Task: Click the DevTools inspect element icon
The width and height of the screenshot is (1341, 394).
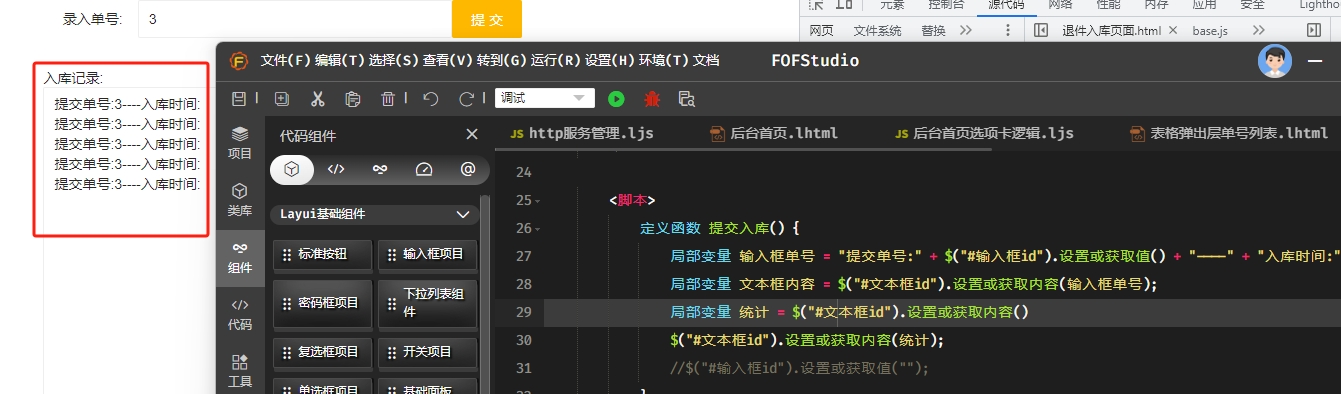Action: pos(817,5)
